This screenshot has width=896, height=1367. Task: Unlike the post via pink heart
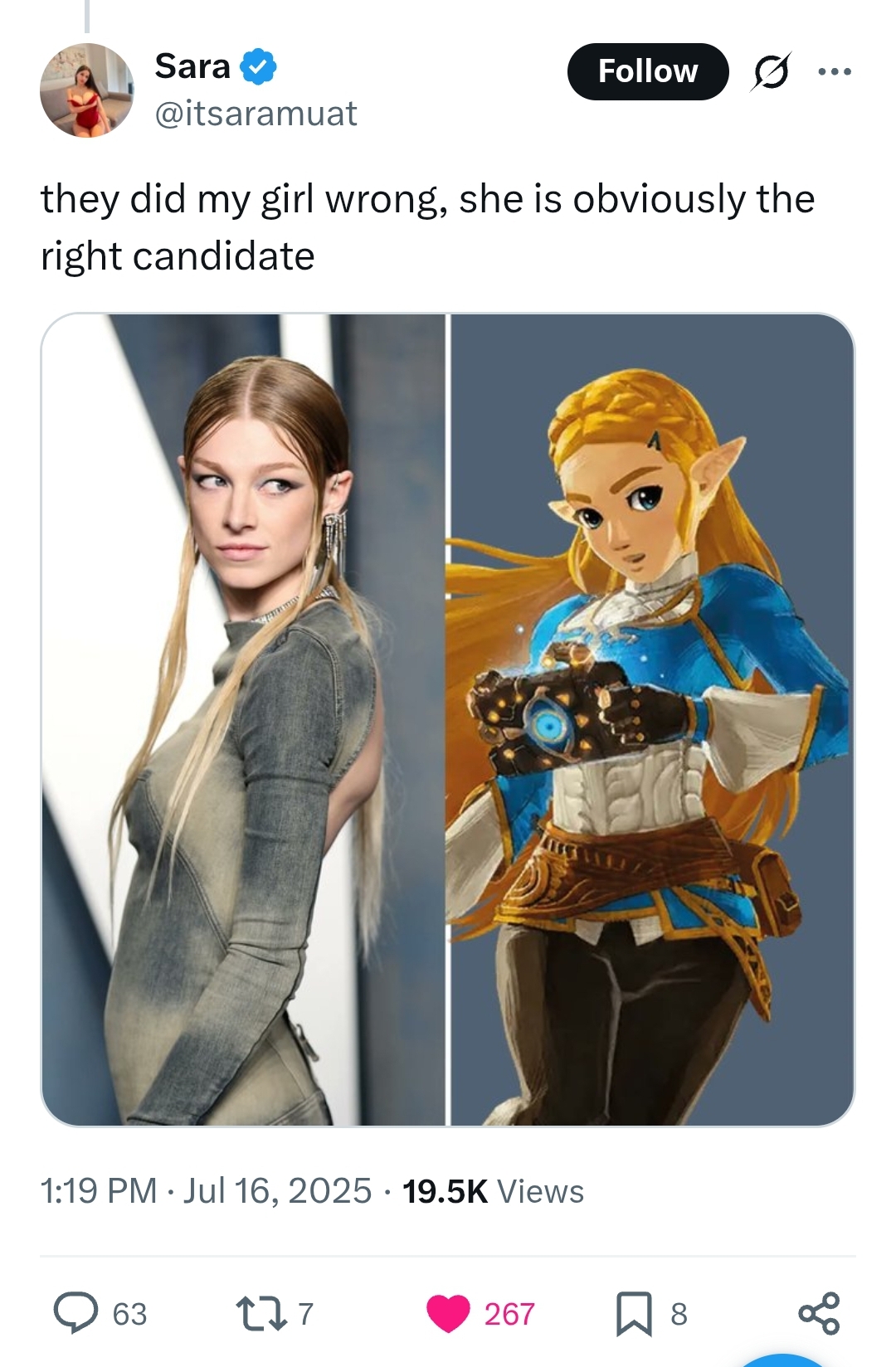coord(448,1314)
